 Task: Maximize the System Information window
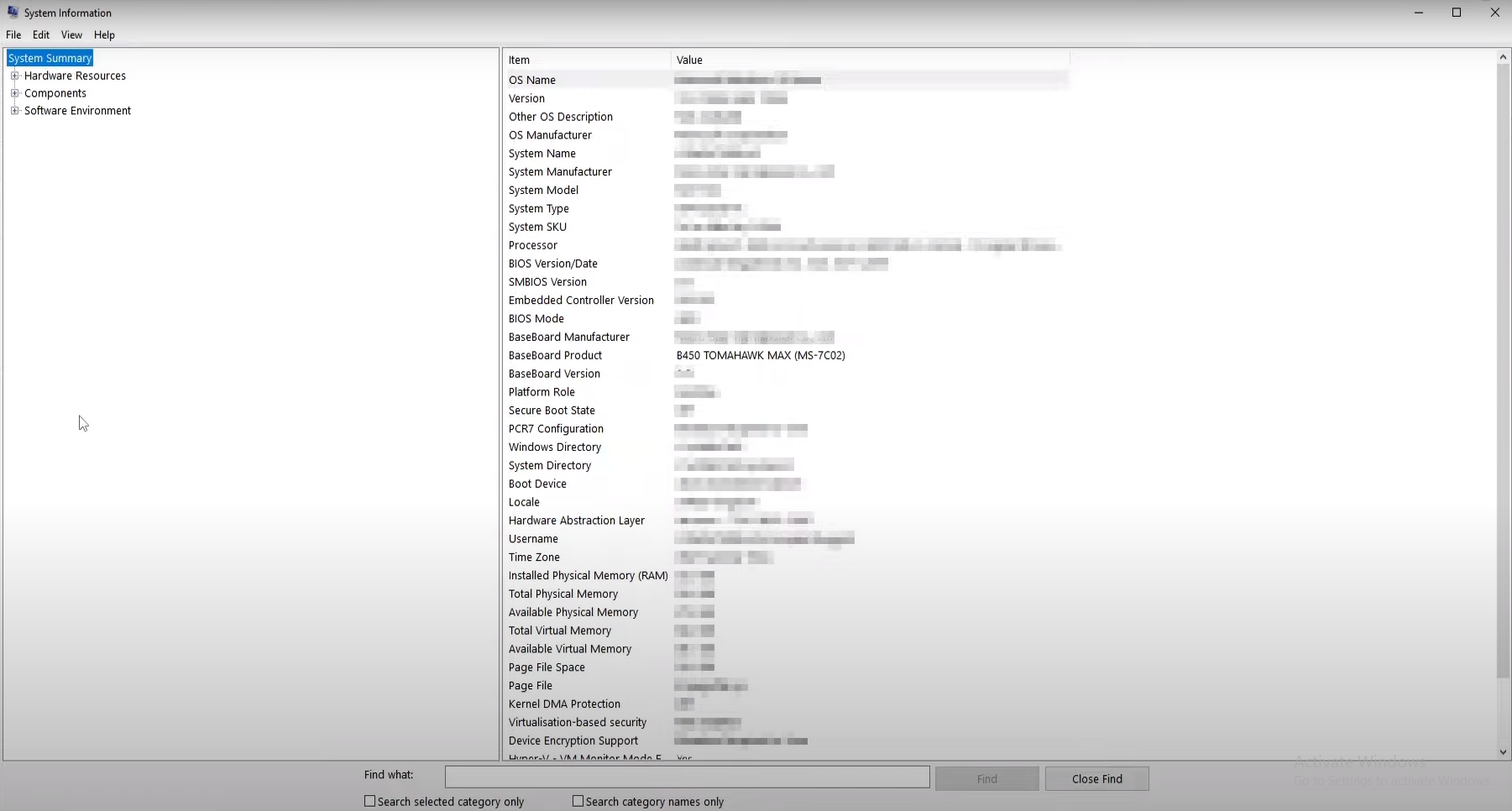(x=1457, y=13)
